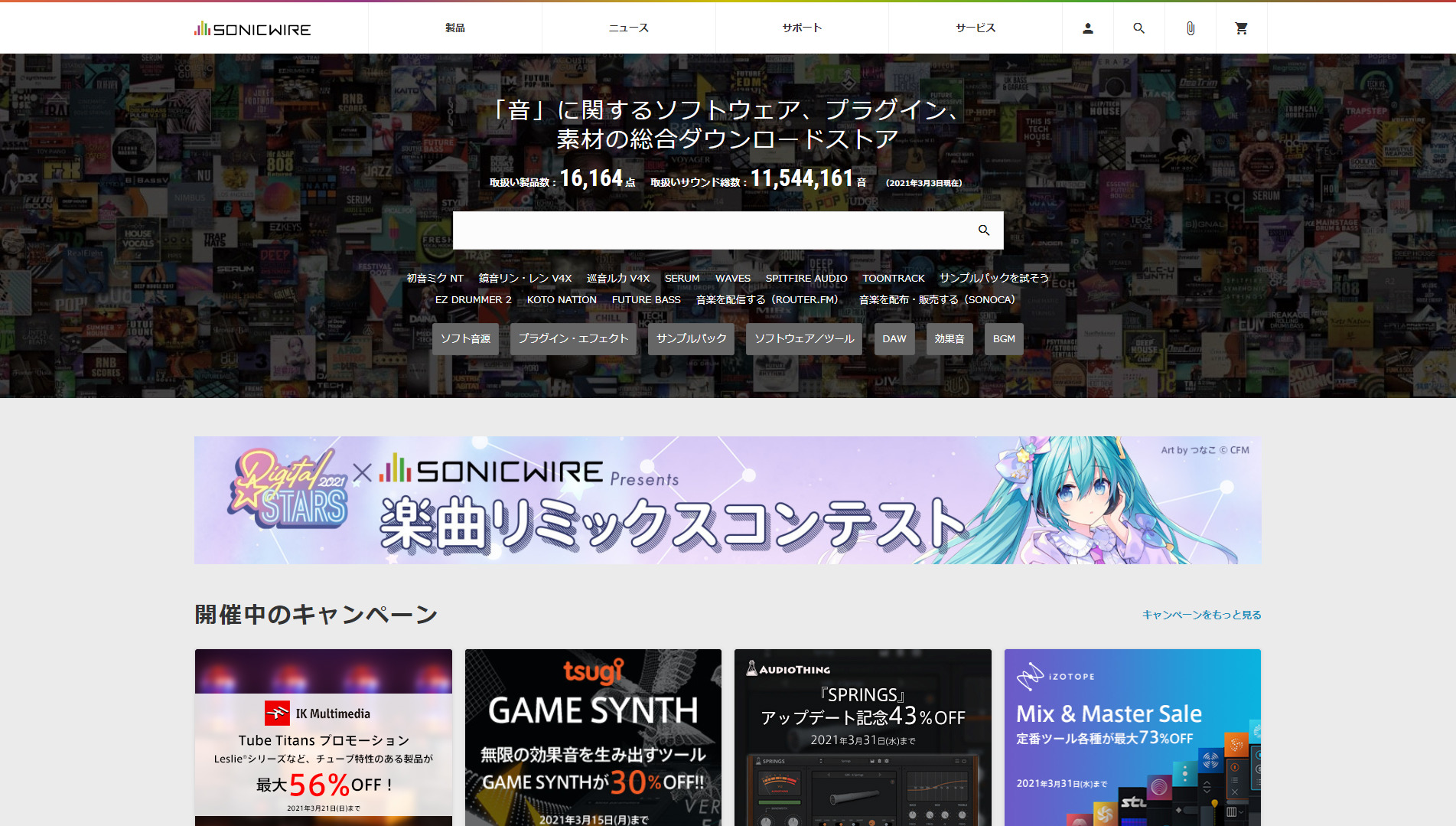Click the 初音ミク NT keyword link
The width and height of the screenshot is (1456, 826).
435,279
